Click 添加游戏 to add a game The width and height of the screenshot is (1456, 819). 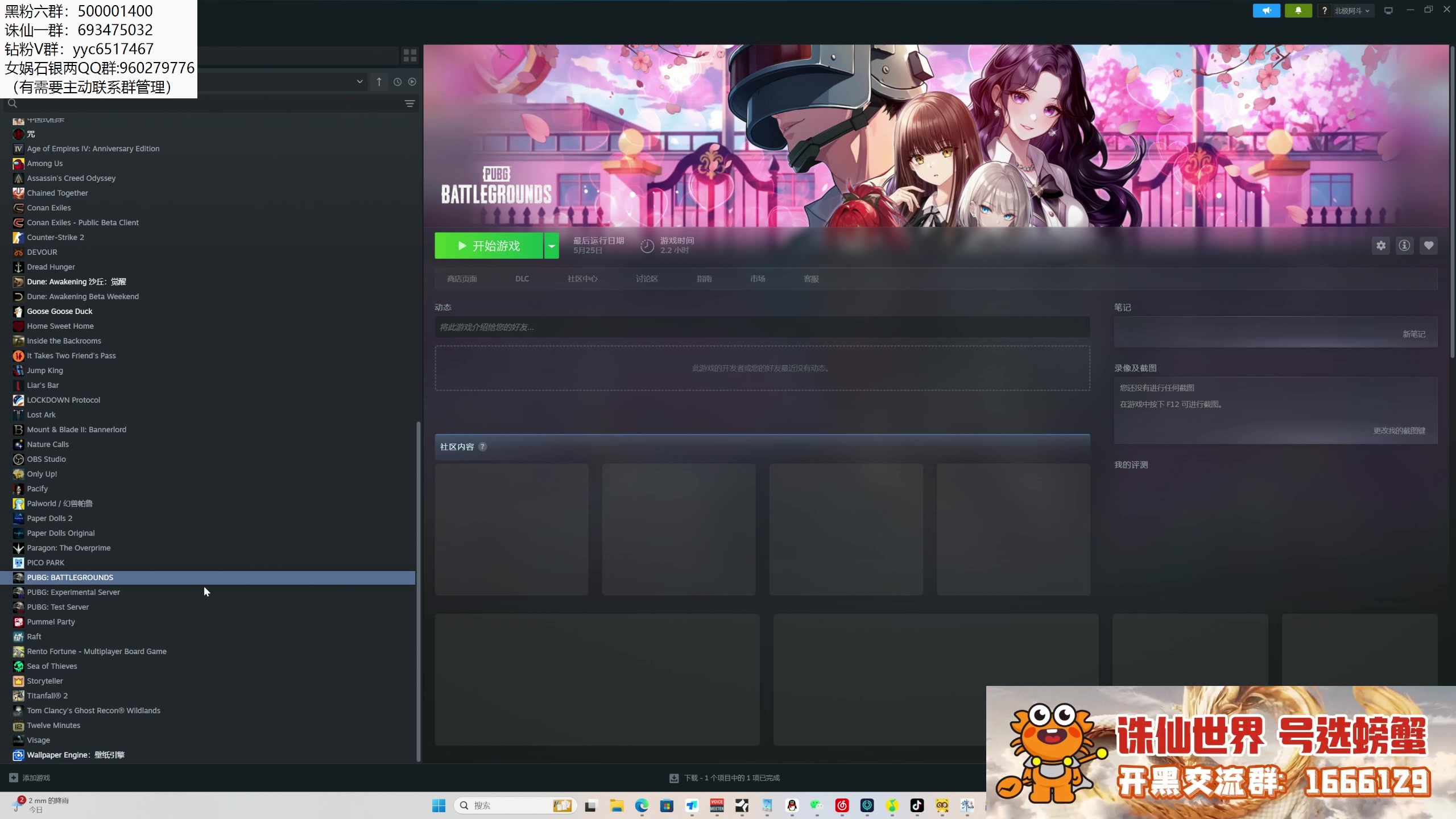point(30,777)
